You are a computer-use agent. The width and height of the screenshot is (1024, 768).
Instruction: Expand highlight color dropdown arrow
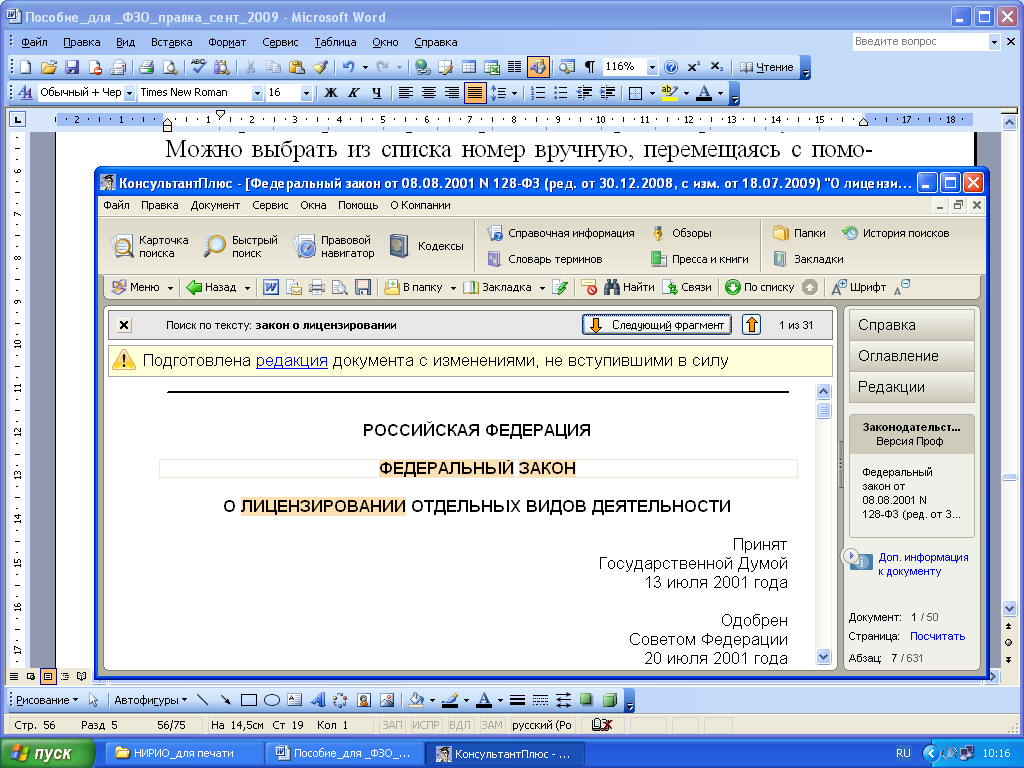click(686, 93)
